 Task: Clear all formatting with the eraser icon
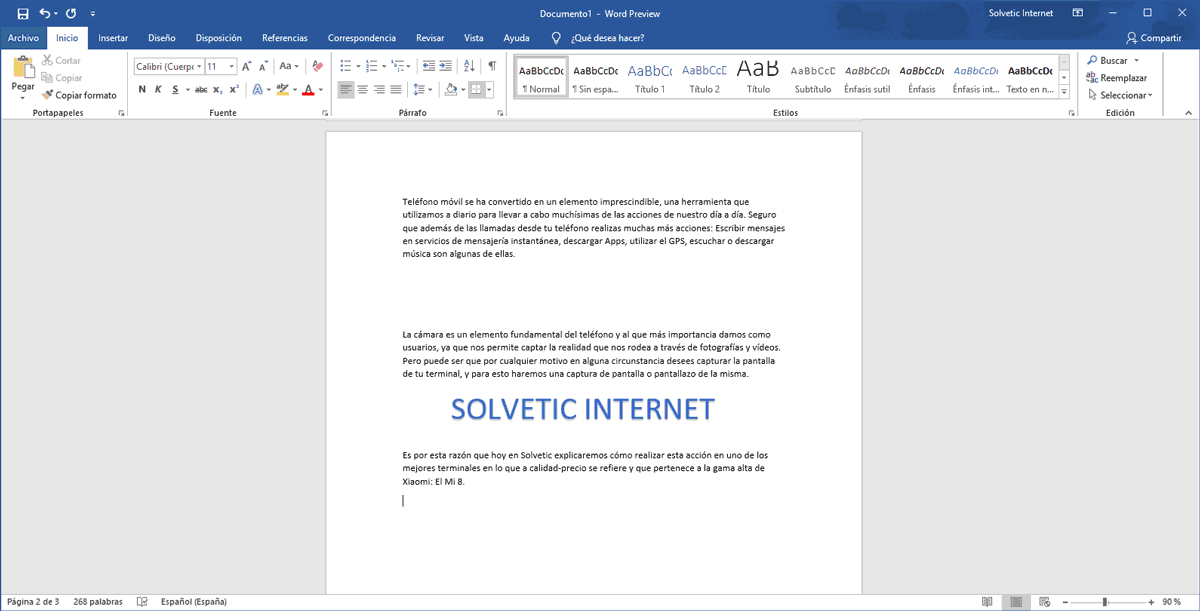click(x=317, y=66)
